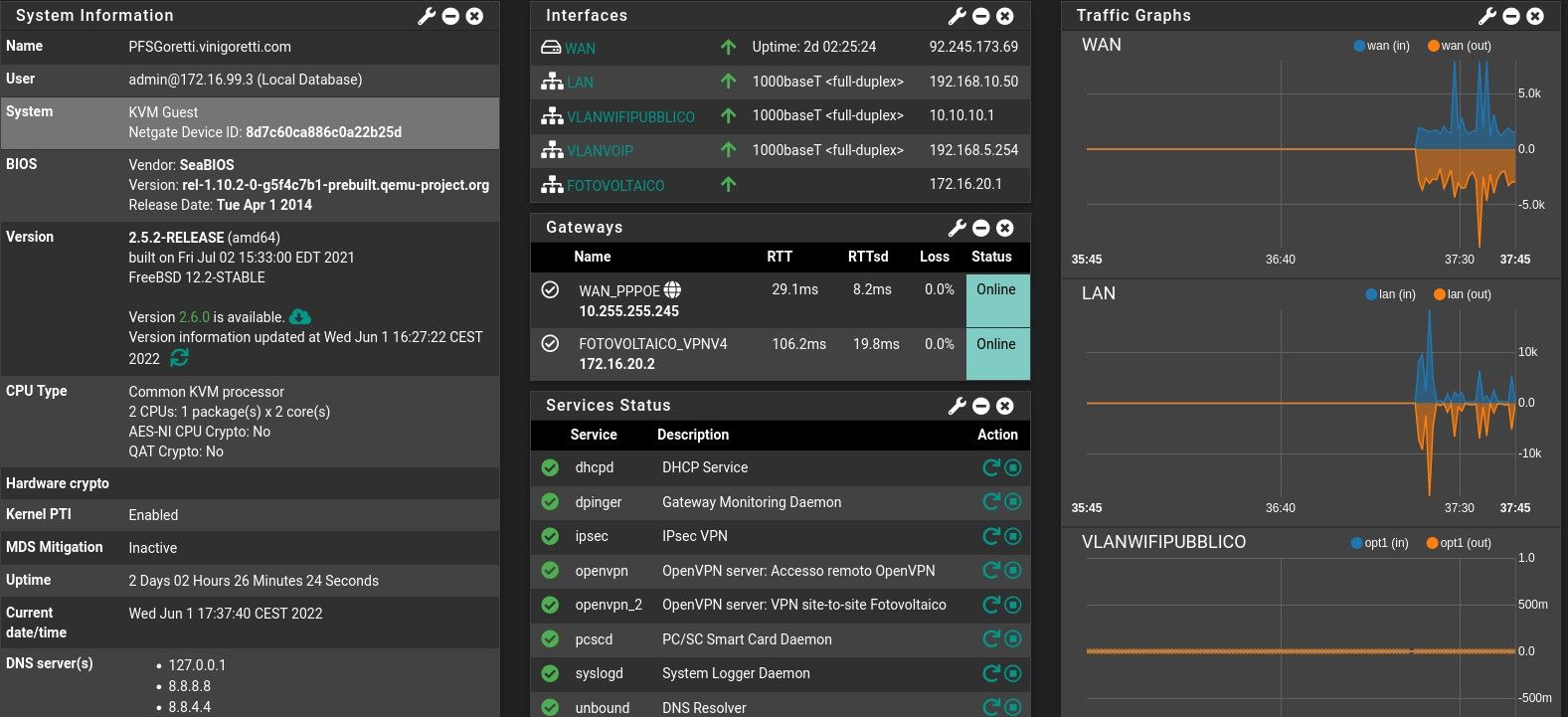Viewport: 1568px width, 717px height.
Task: Select the WAN address 92.245.173.69
Action: 973,47
